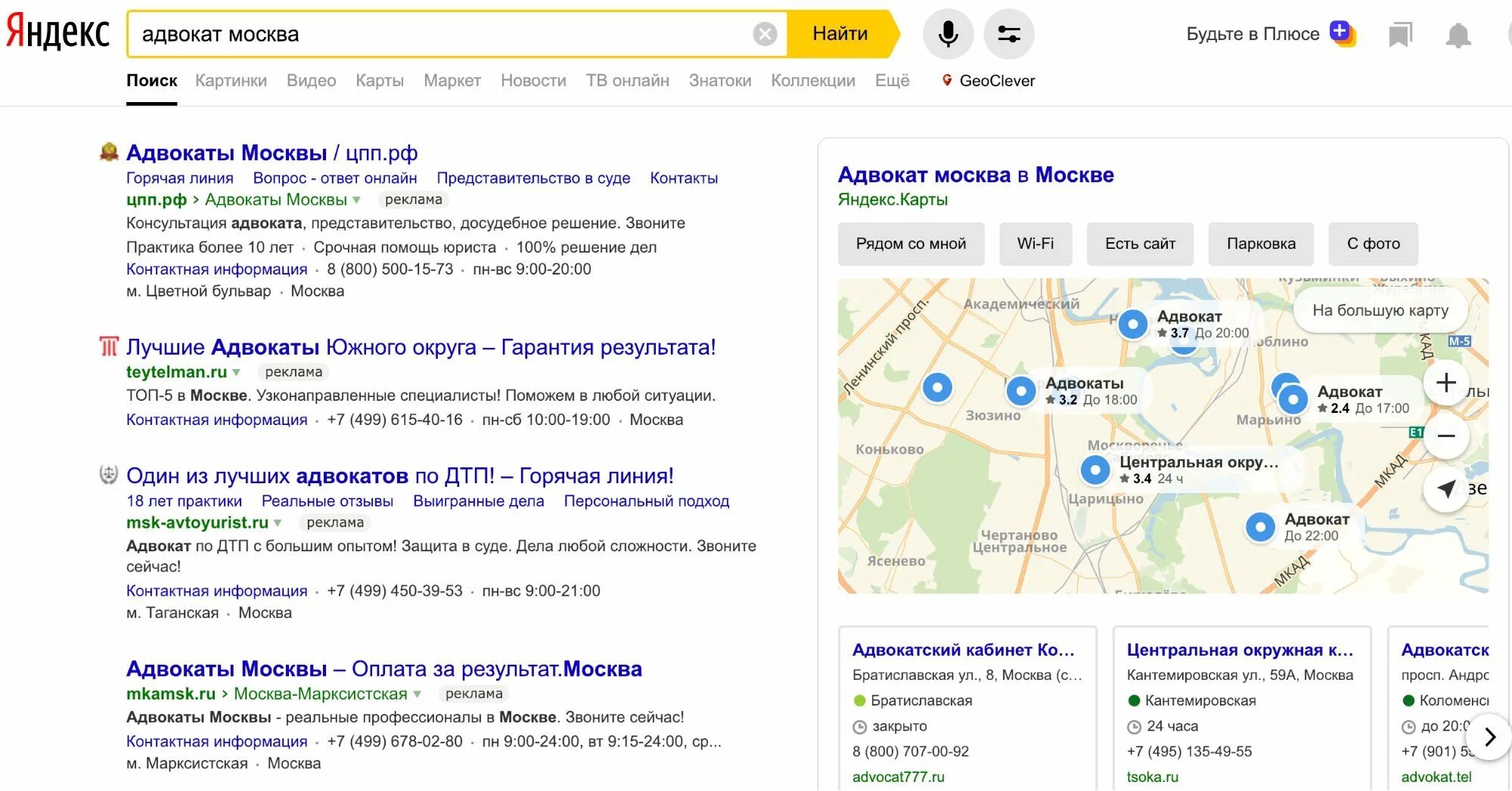Image resolution: width=1512 pixels, height=791 pixels.
Task: Open Горячая линия sitelink
Action: pos(179,178)
